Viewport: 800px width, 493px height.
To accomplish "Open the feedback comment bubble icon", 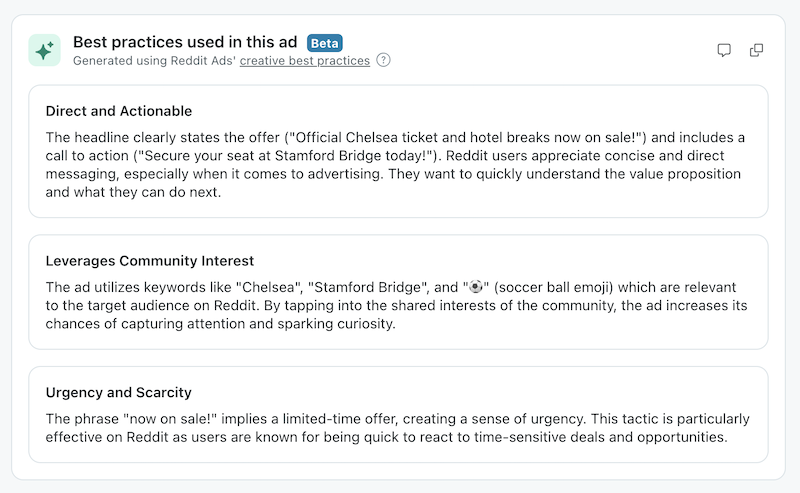I will (724, 50).
